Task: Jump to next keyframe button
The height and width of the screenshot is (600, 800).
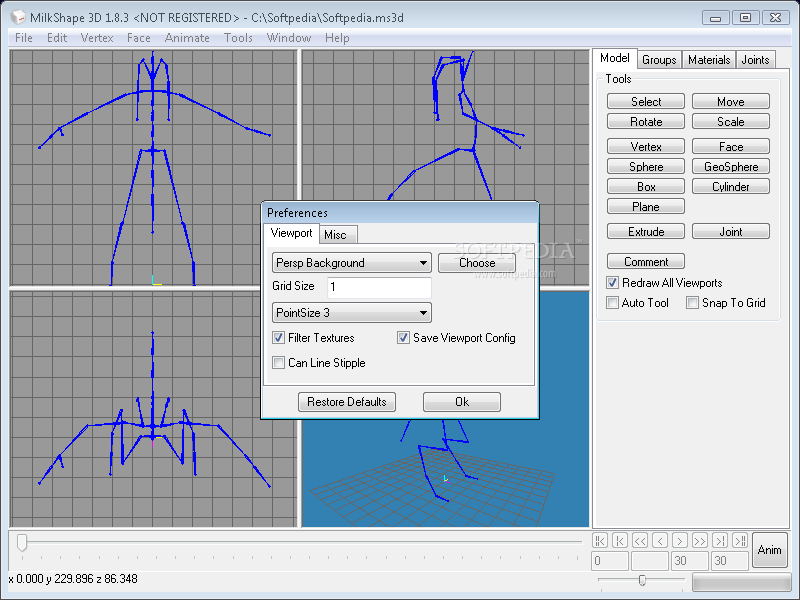Action: click(720, 540)
